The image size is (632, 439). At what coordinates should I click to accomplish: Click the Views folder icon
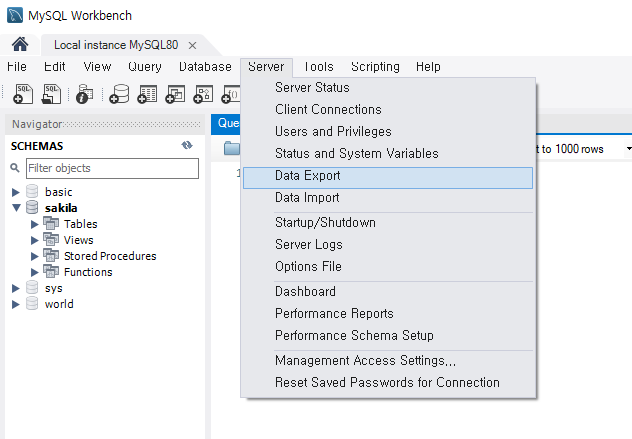point(51,239)
